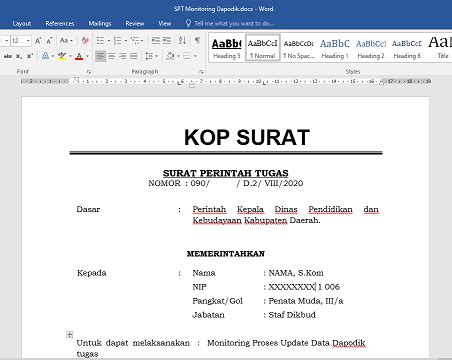The width and height of the screenshot is (452, 360).
Task: Click the text Staf Dikbud
Action: 292,315
